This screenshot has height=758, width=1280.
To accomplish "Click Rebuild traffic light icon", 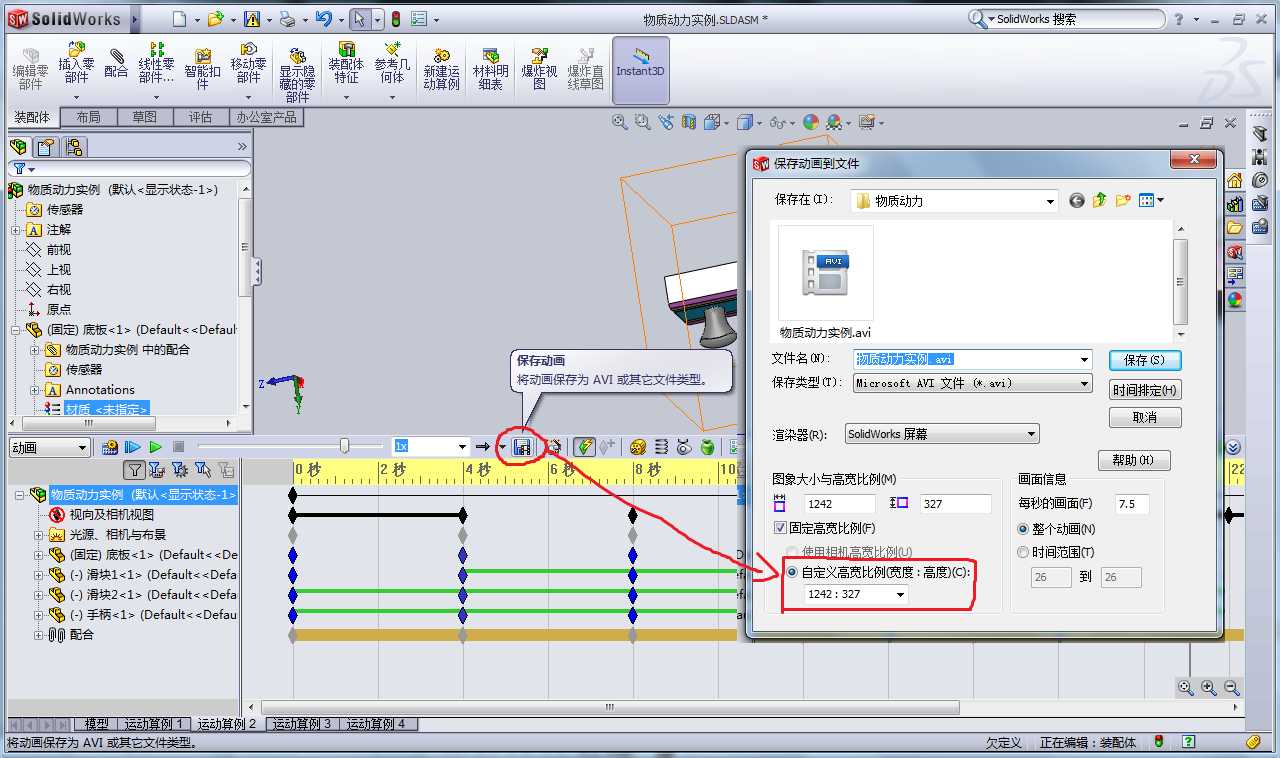I will click(x=395, y=19).
